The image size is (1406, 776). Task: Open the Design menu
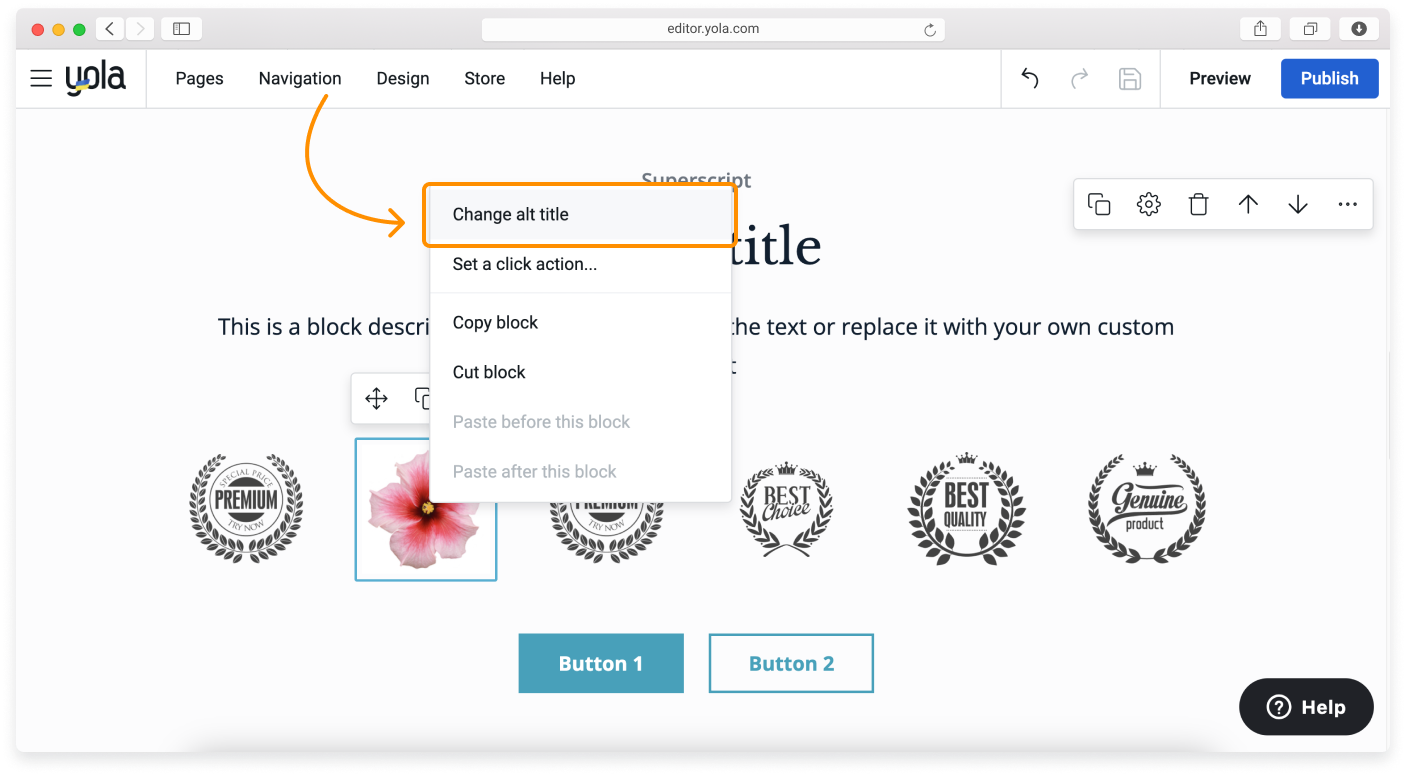[x=403, y=79]
